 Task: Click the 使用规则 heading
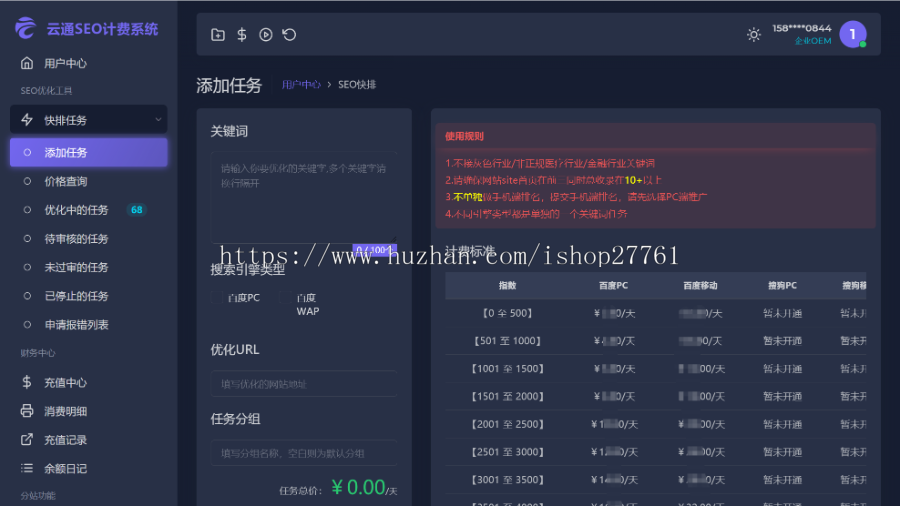tap(464, 136)
